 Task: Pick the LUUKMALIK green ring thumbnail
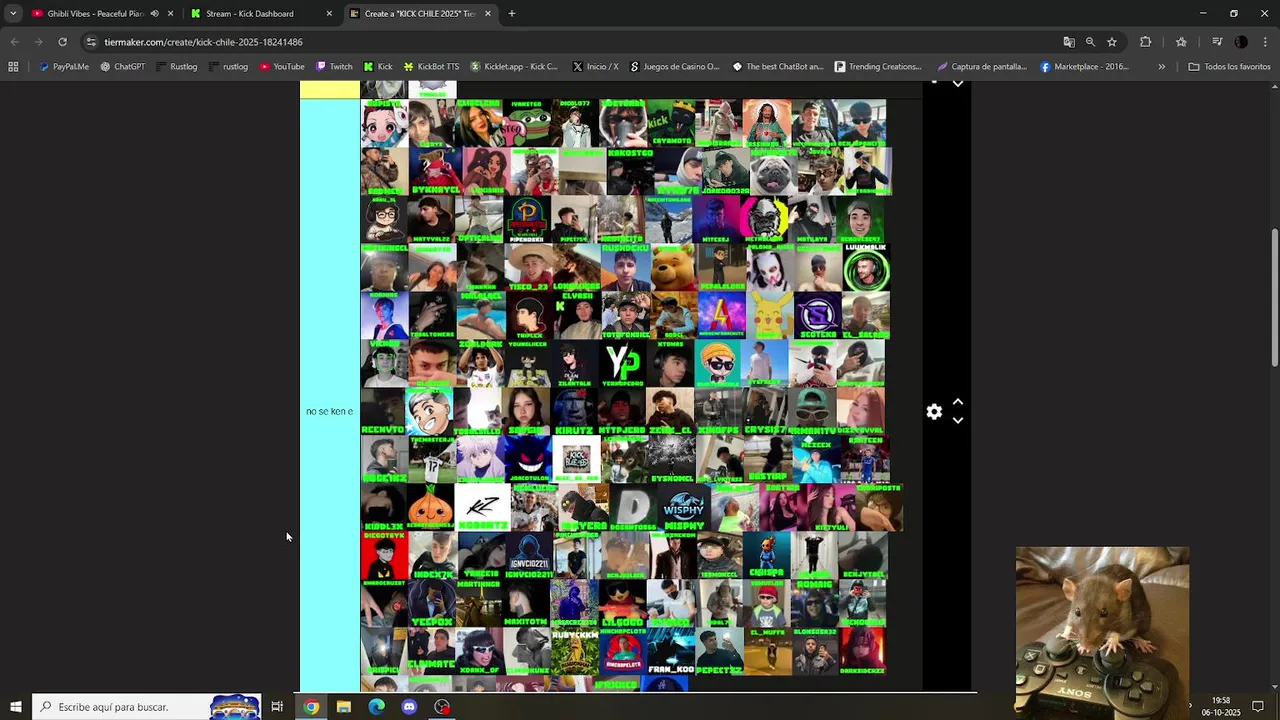click(x=866, y=267)
